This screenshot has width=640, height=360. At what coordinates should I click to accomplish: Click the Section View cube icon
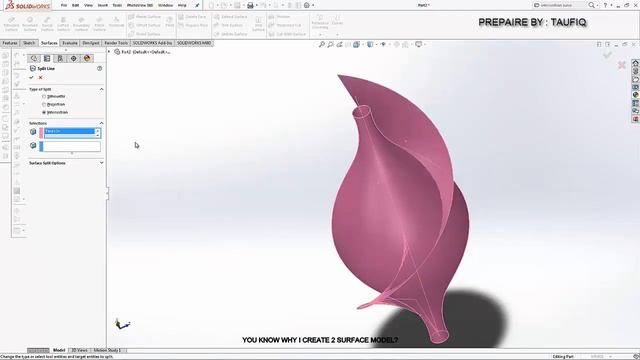tap(356, 44)
